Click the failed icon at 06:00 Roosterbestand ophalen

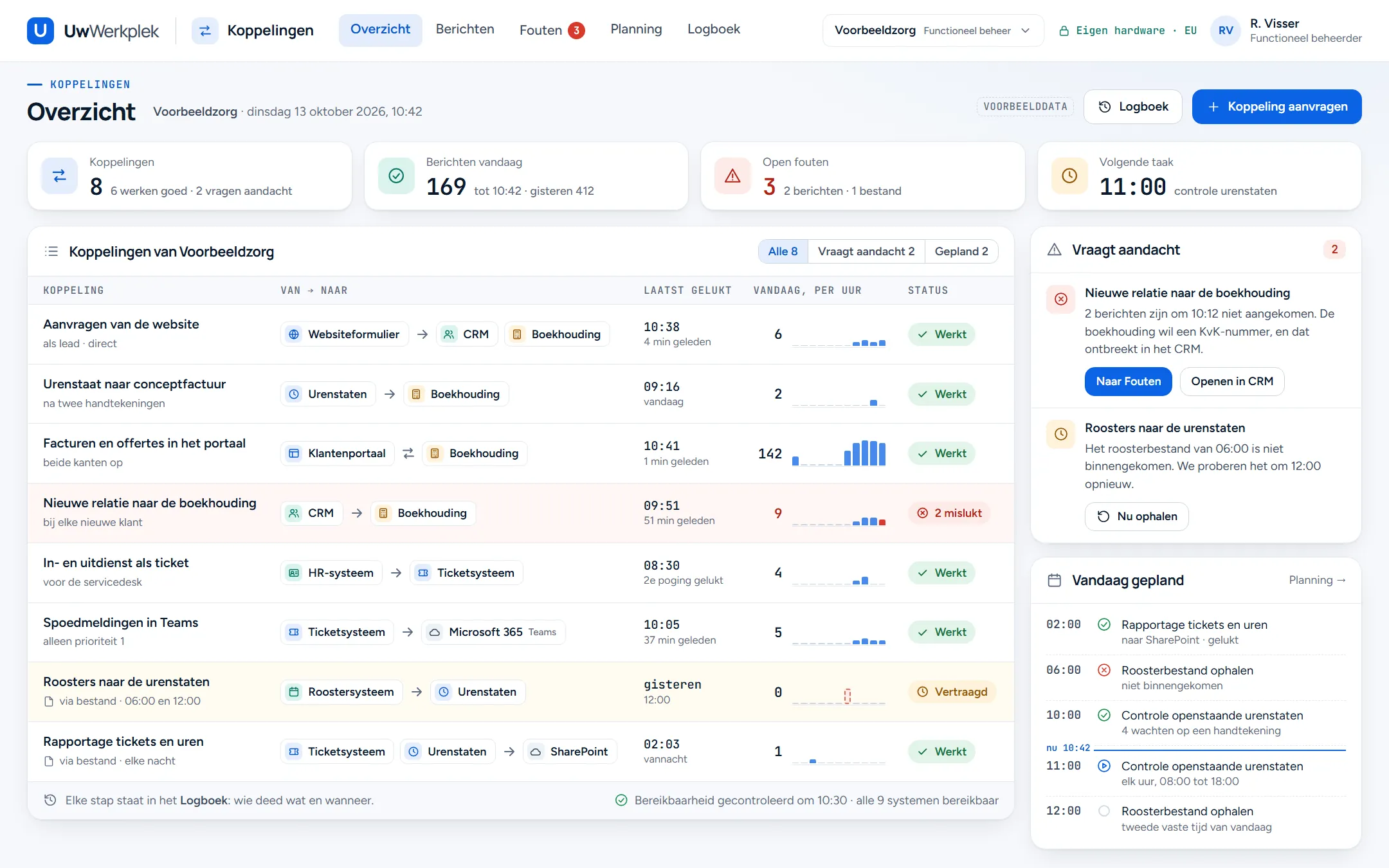[1104, 670]
